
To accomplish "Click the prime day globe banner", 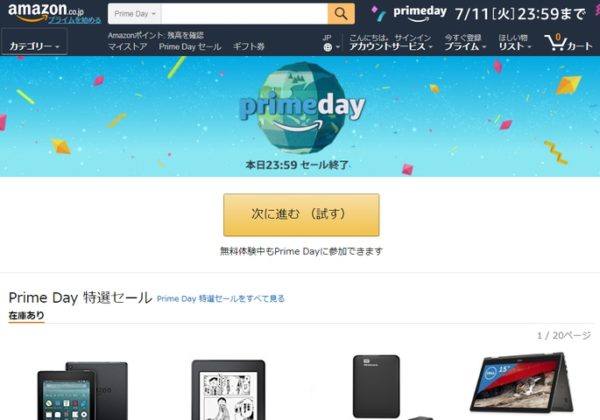I will tap(302, 108).
